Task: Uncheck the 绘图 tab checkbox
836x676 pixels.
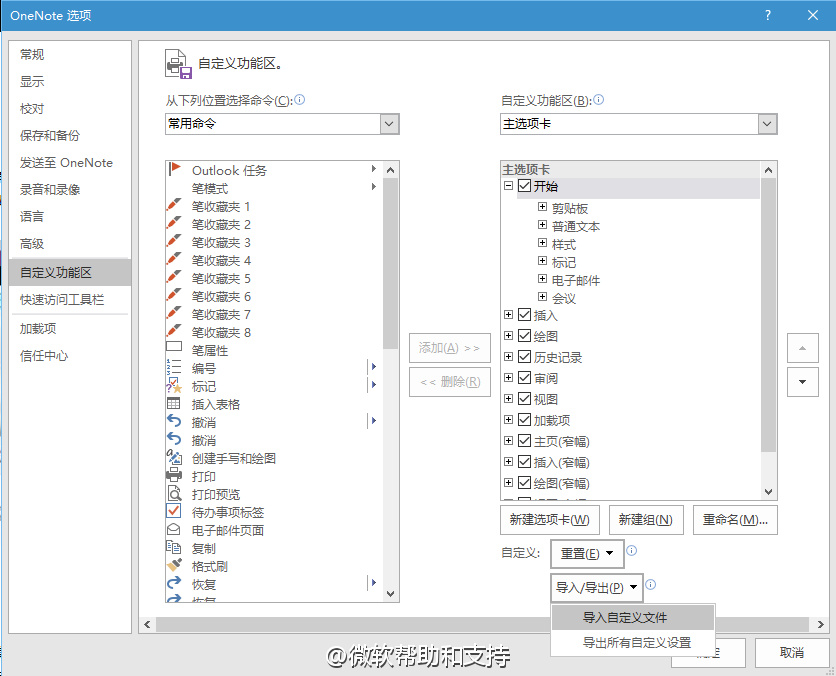Action: pyautogui.click(x=525, y=335)
